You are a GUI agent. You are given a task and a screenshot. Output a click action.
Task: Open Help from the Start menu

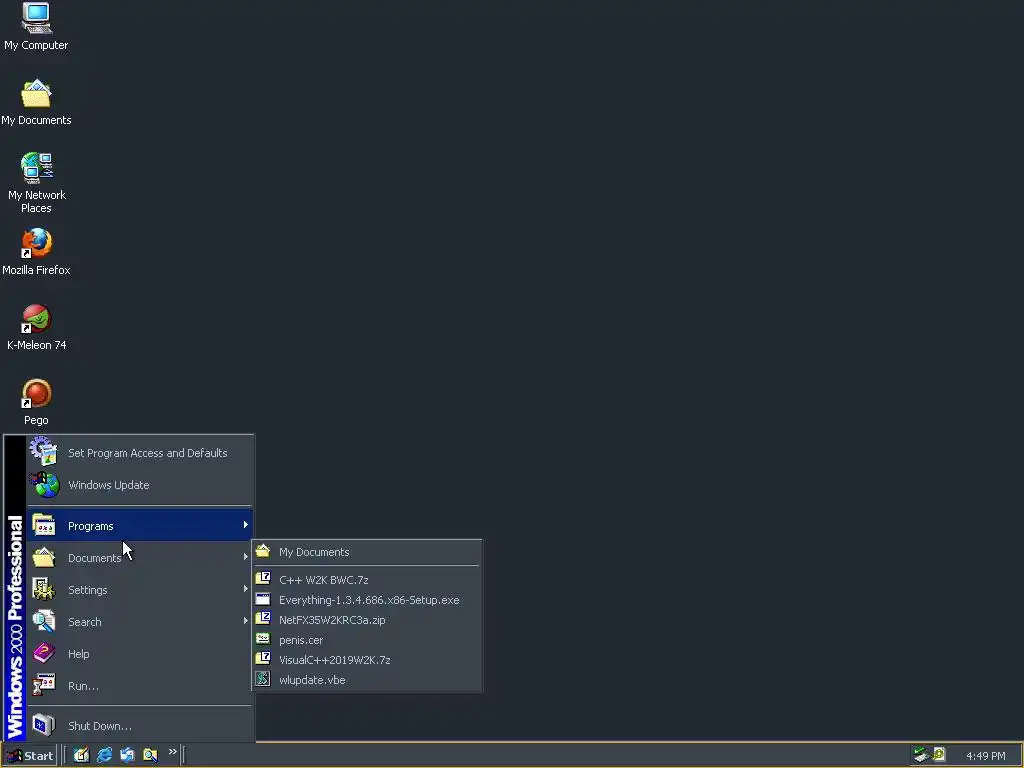click(x=140, y=654)
